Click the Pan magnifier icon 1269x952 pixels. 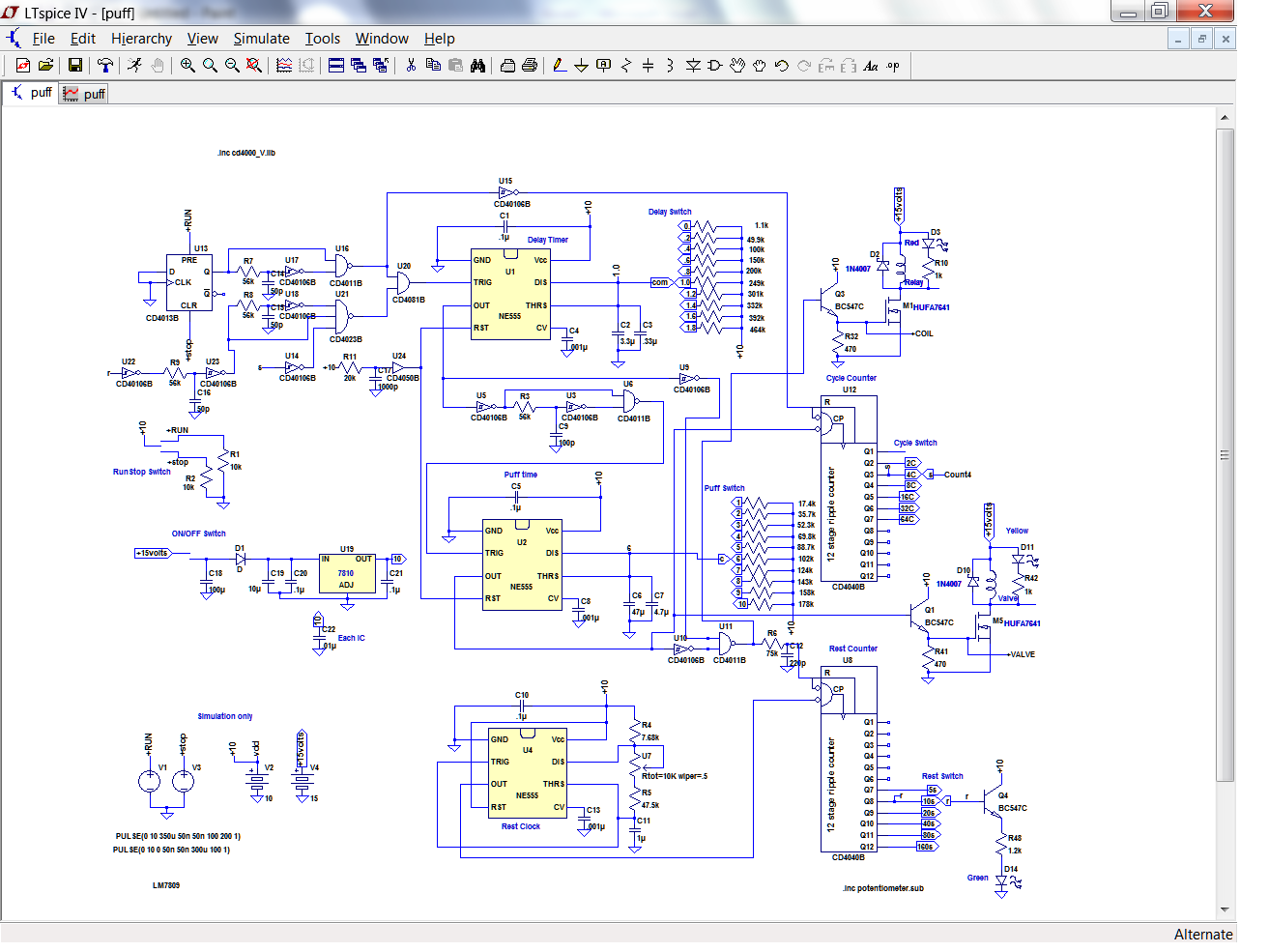point(210,66)
